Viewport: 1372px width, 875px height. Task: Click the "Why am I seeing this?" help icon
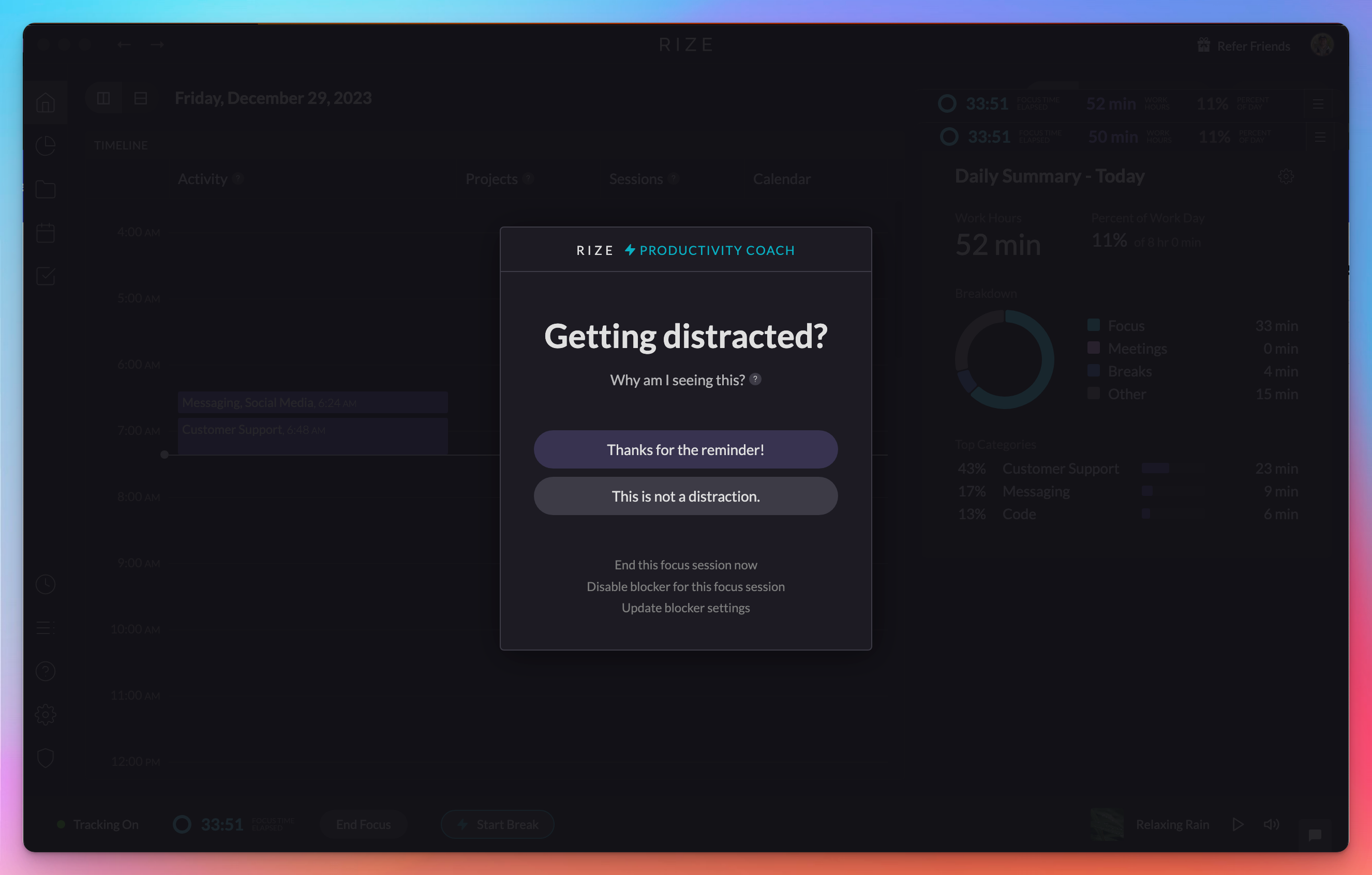point(755,379)
